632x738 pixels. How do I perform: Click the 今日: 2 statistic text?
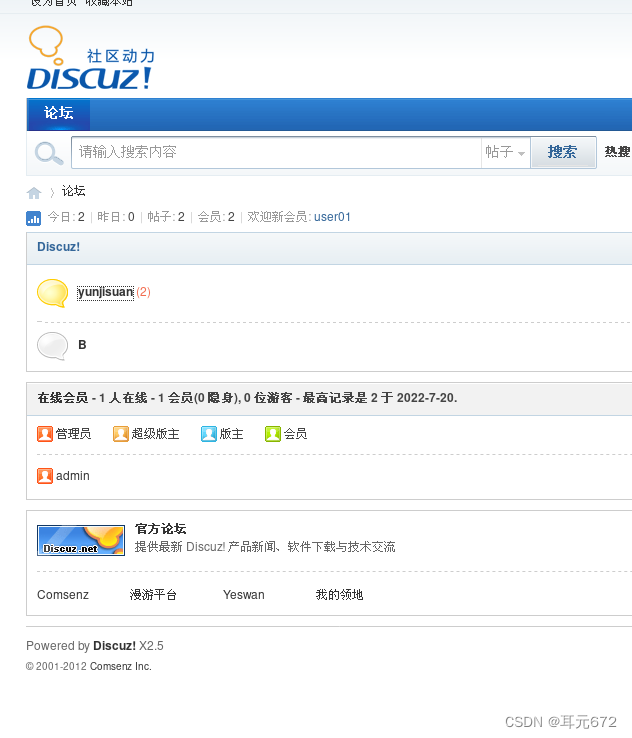click(66, 217)
